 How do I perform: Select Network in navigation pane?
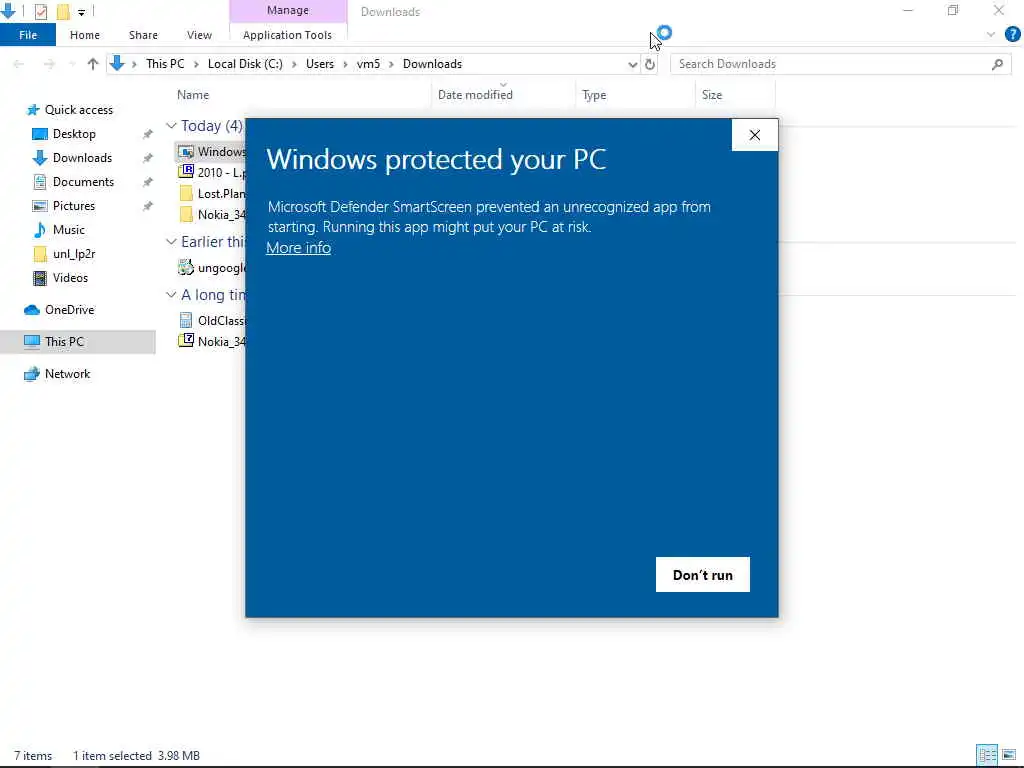click(x=67, y=374)
